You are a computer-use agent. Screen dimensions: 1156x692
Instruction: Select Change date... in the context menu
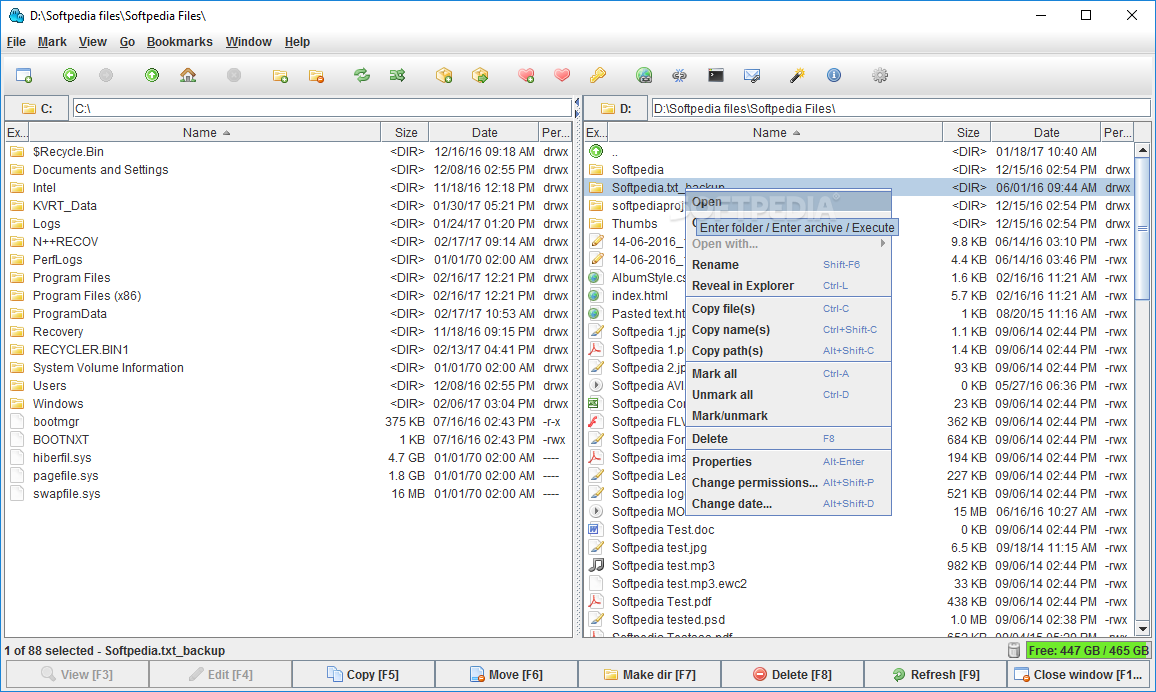click(x=788, y=504)
